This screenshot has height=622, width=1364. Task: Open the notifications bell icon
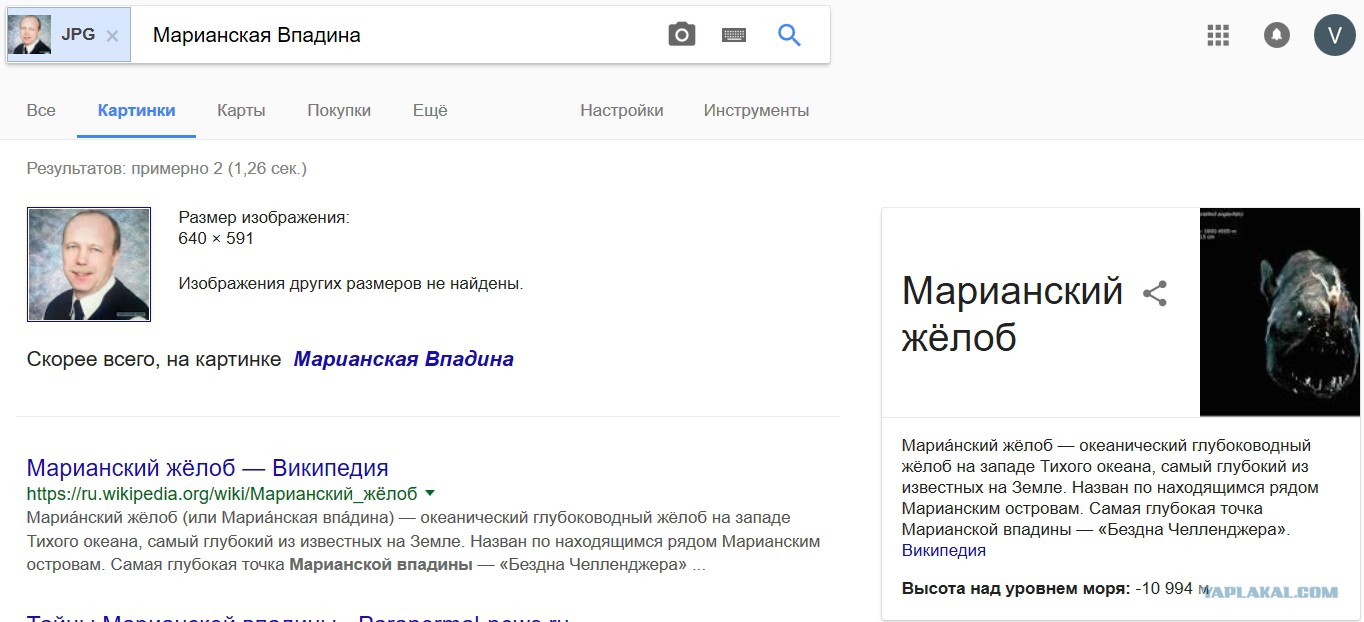pyautogui.click(x=1277, y=35)
